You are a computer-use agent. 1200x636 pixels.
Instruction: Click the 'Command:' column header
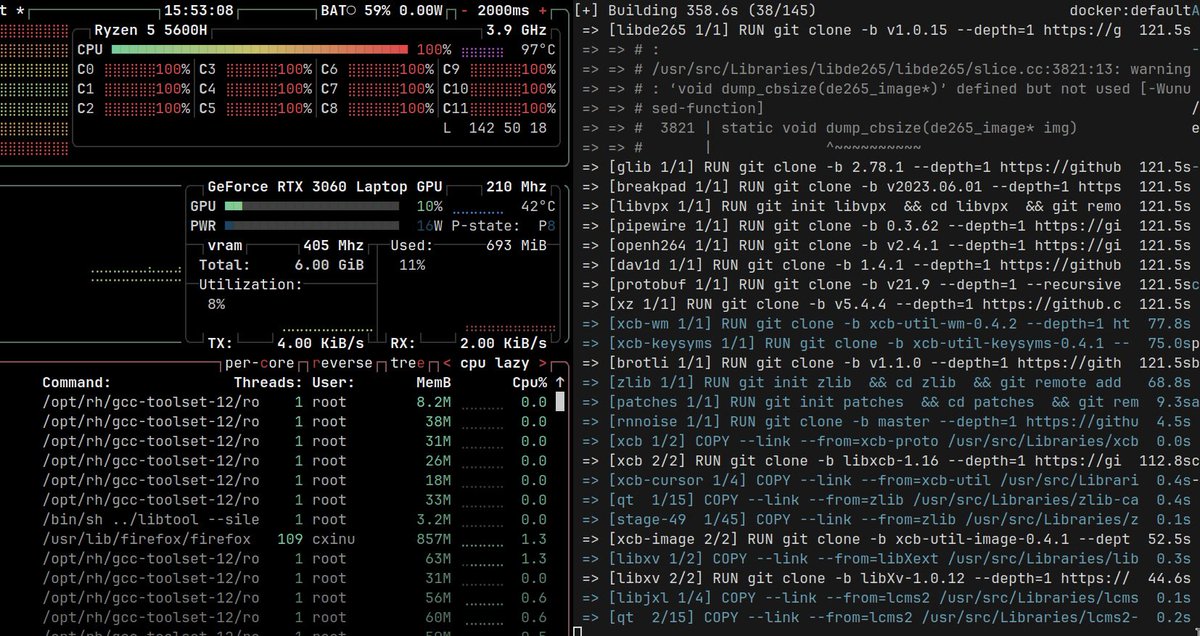(77, 383)
